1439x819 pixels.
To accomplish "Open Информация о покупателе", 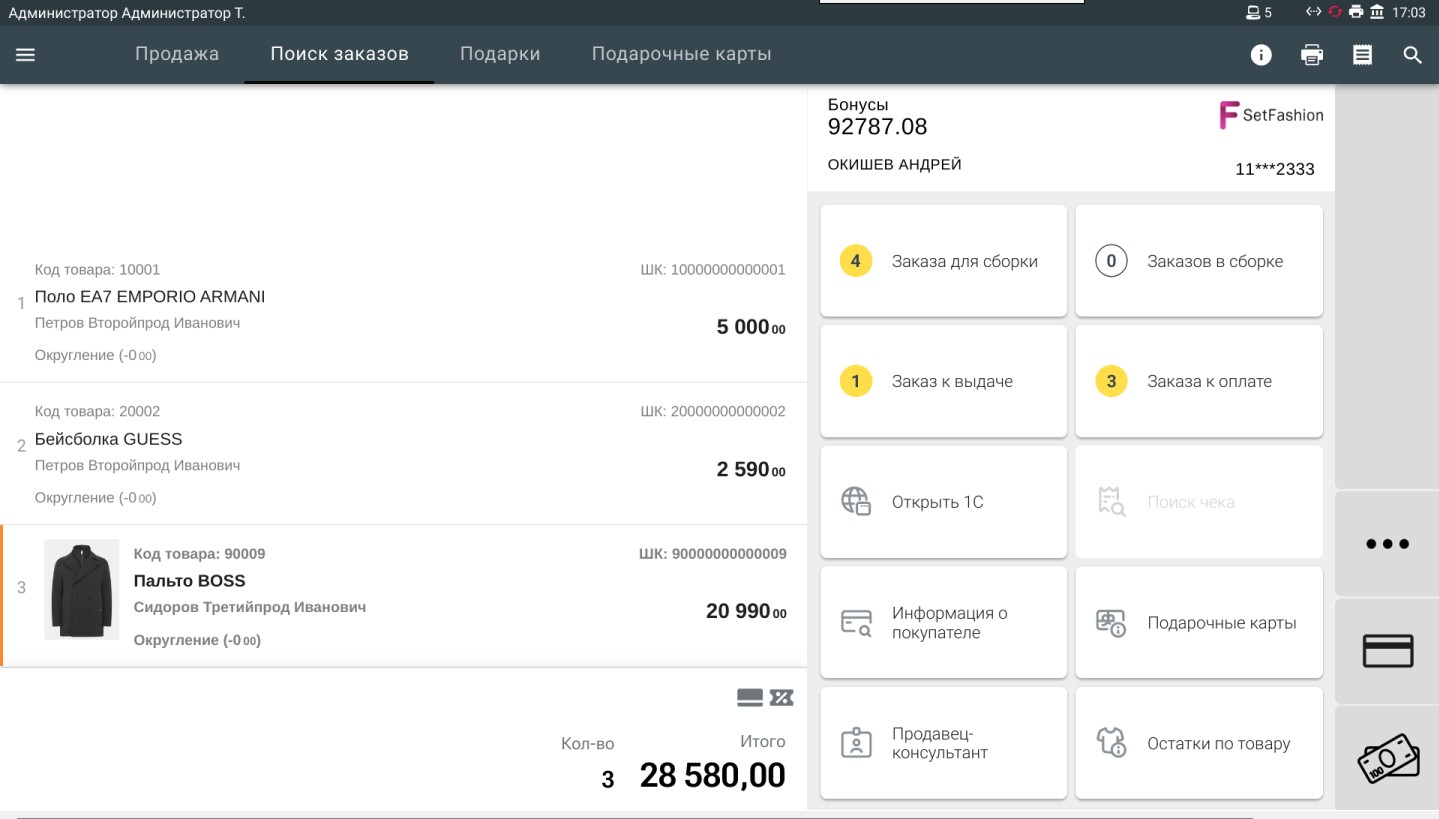I will pyautogui.click(x=943, y=623).
